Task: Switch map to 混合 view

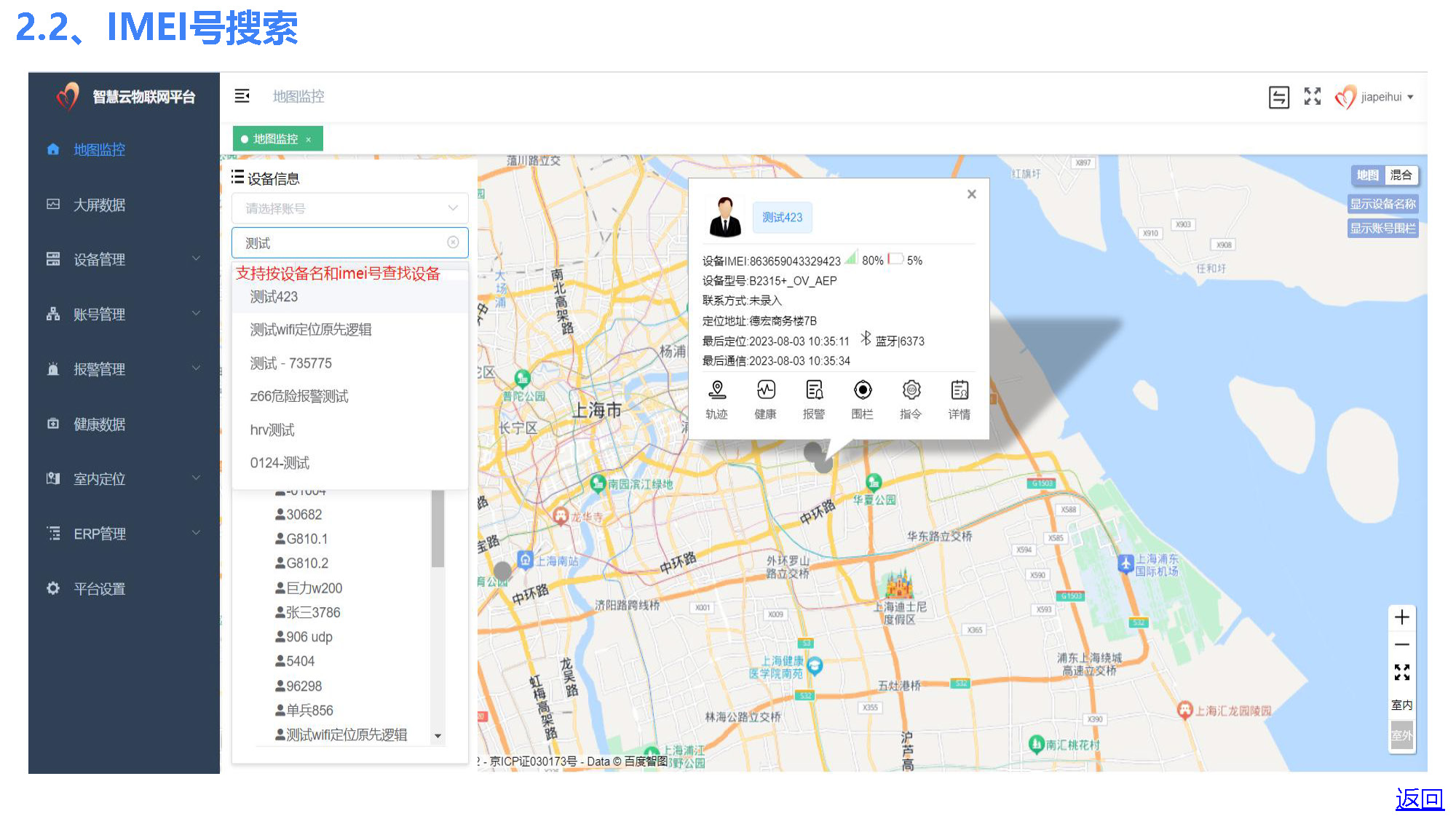Action: 1401,175
